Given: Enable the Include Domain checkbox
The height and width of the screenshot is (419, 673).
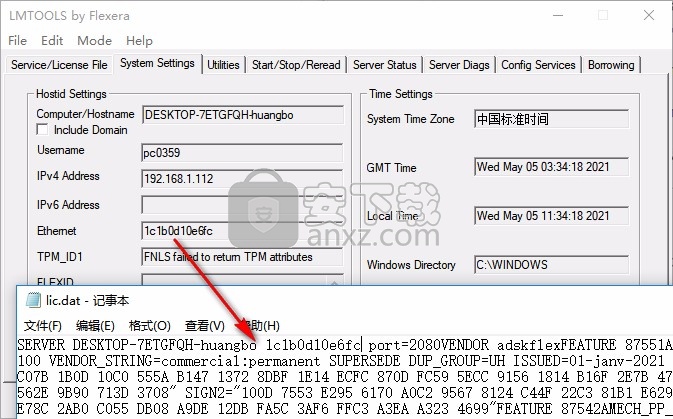Looking at the screenshot, I should pos(42,130).
